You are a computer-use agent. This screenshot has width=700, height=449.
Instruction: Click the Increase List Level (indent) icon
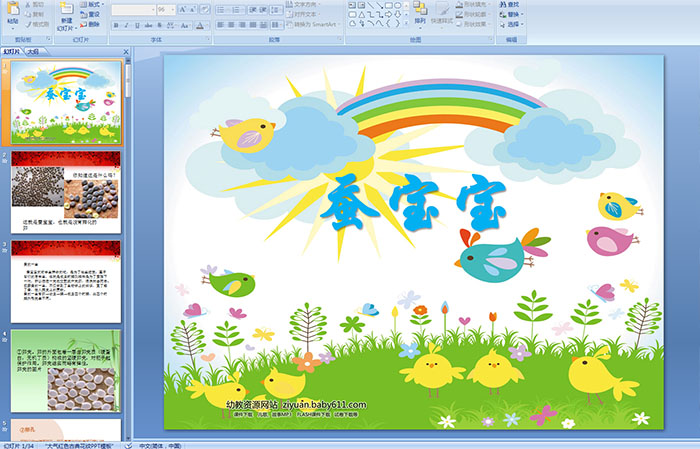point(263,10)
